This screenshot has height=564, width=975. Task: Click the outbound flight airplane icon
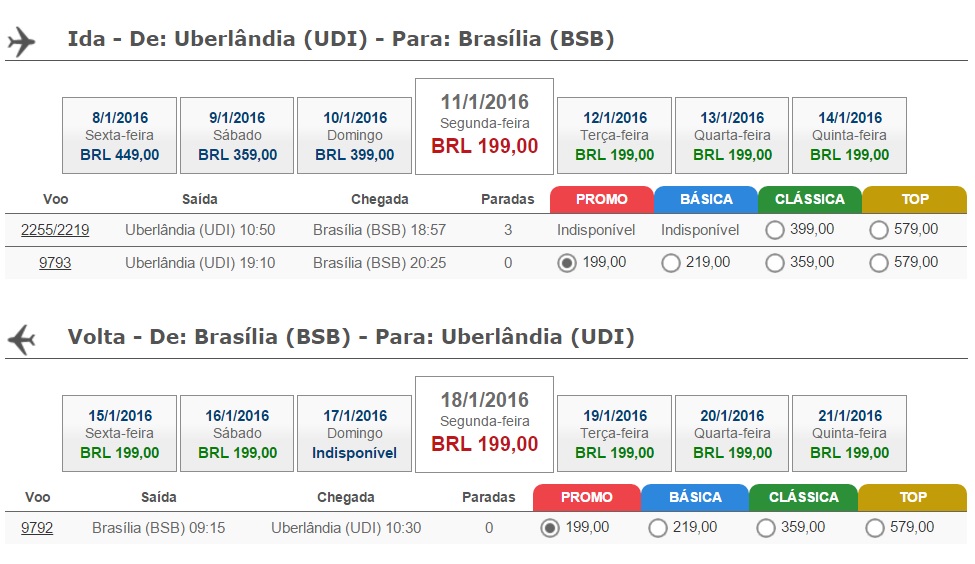coord(21,42)
